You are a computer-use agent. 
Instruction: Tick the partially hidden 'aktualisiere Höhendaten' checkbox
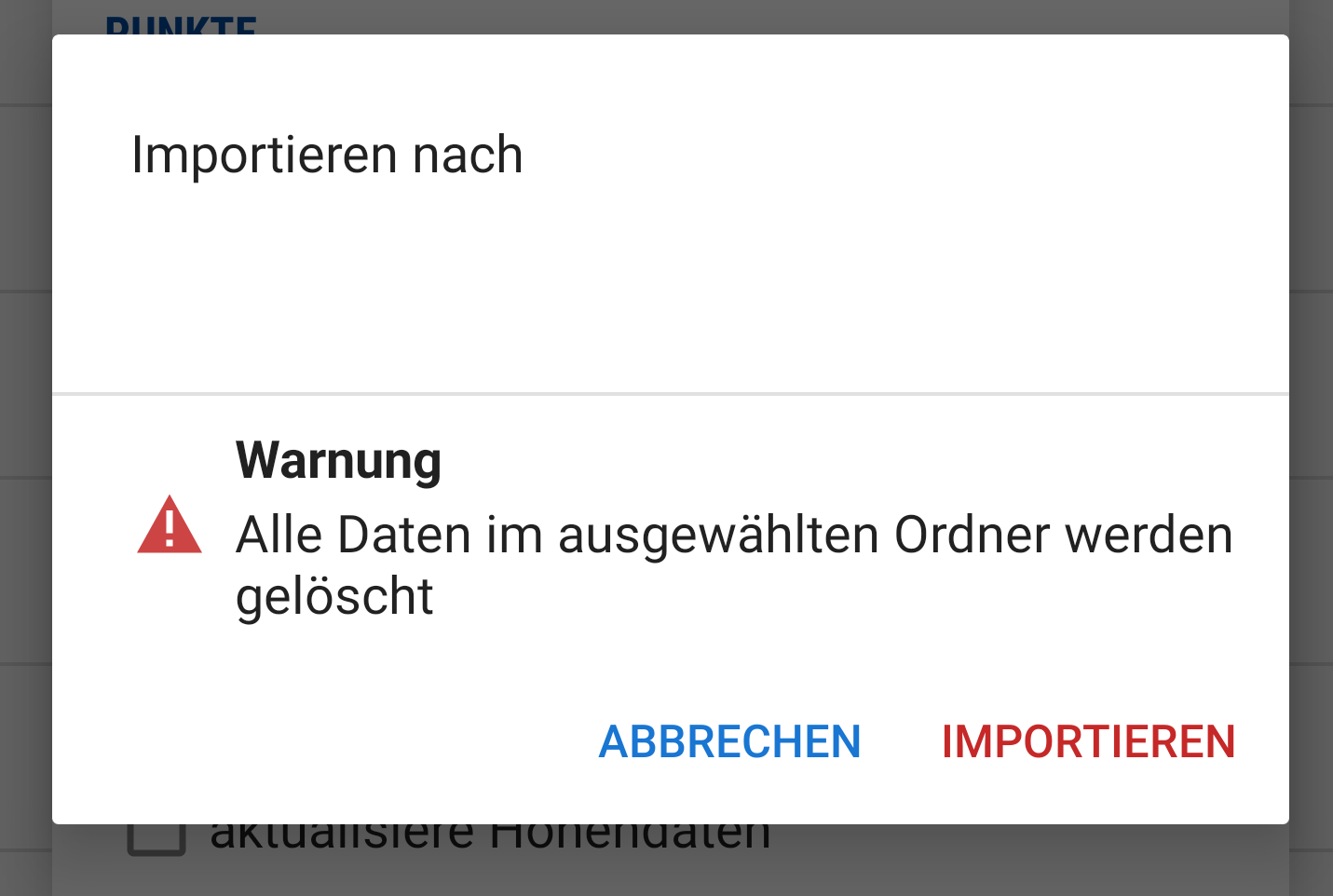[x=156, y=838]
